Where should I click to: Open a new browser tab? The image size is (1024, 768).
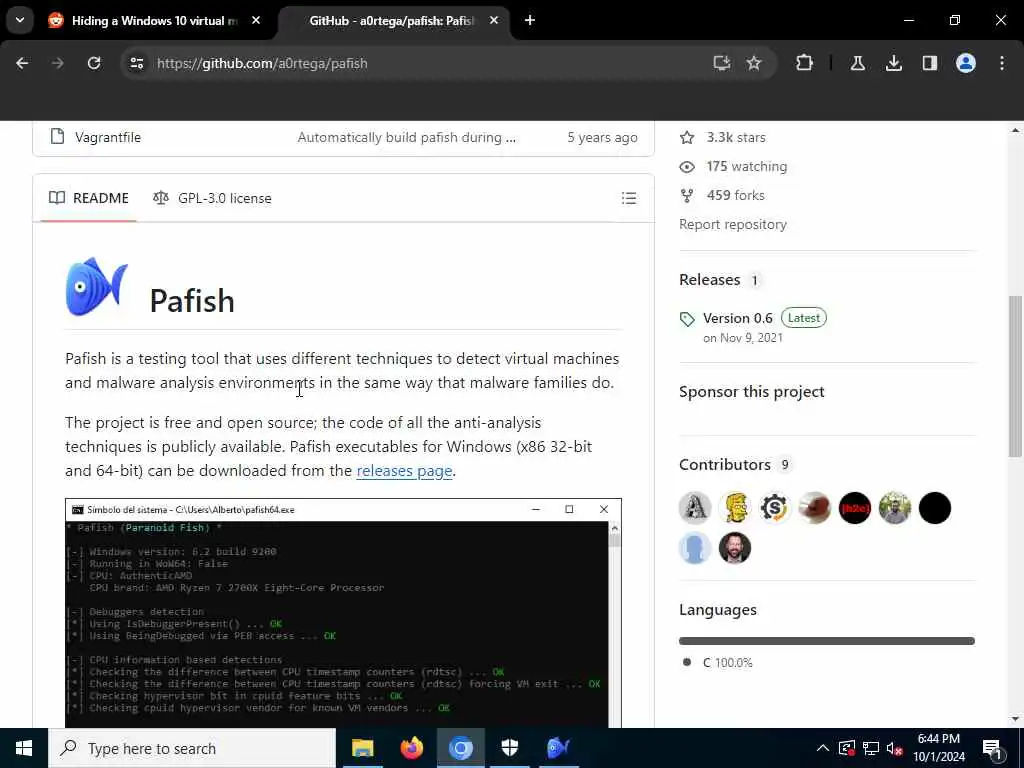pos(530,21)
